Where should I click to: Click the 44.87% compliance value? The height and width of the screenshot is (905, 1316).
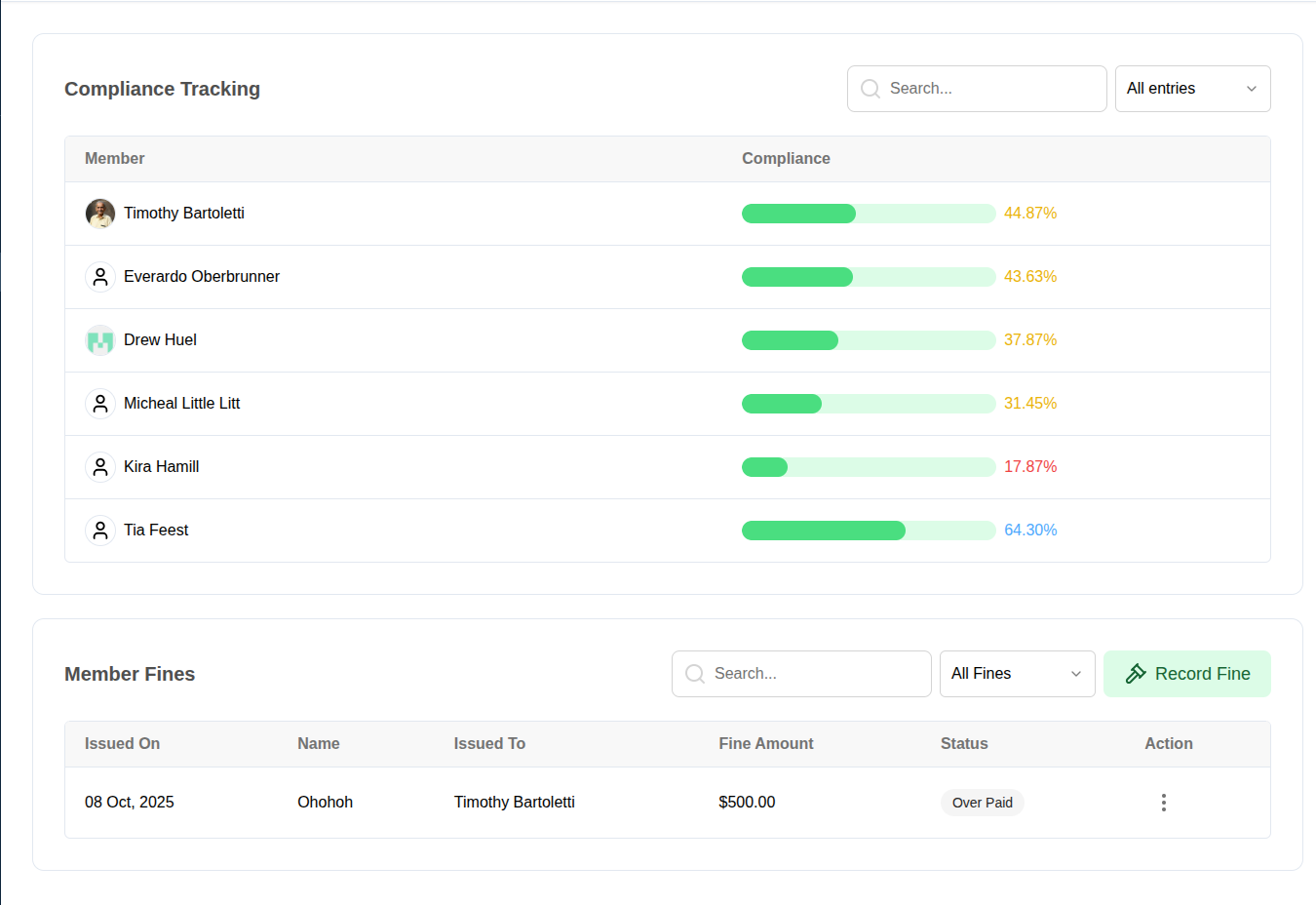pyautogui.click(x=1030, y=214)
